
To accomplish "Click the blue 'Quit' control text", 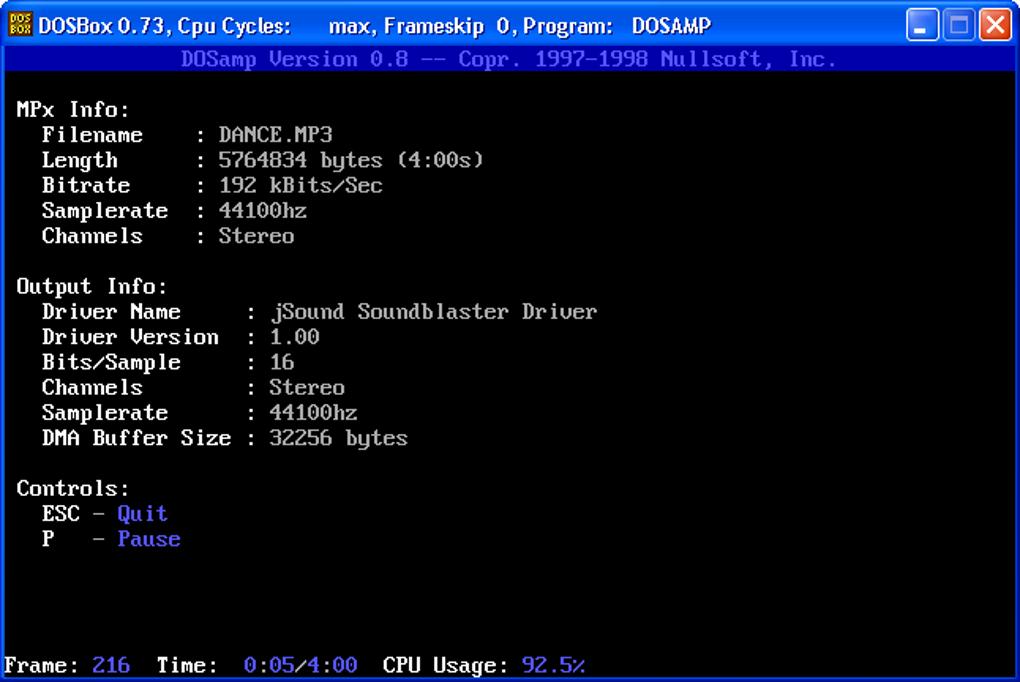I will coord(142,513).
